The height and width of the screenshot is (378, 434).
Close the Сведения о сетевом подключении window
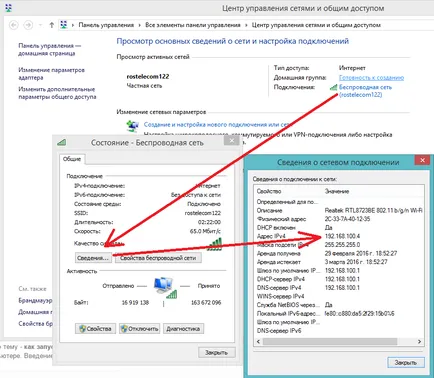tap(422, 160)
